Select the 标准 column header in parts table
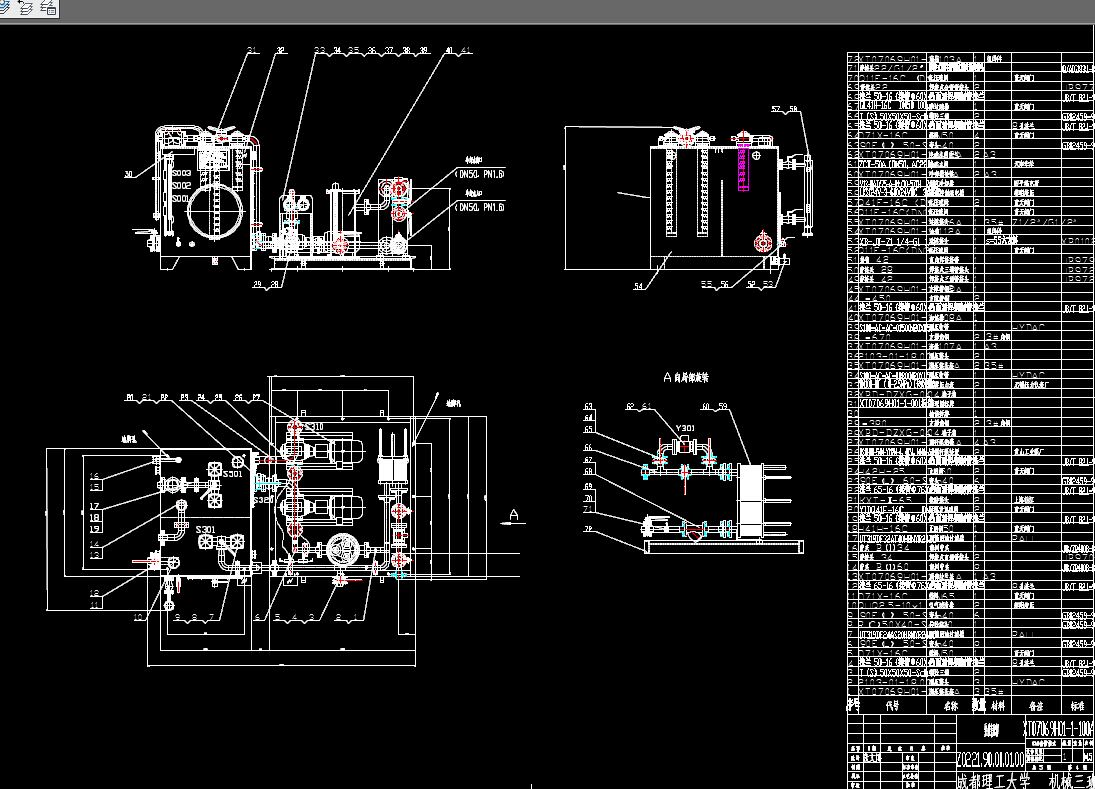The width and height of the screenshot is (1095, 789). 1078,706
